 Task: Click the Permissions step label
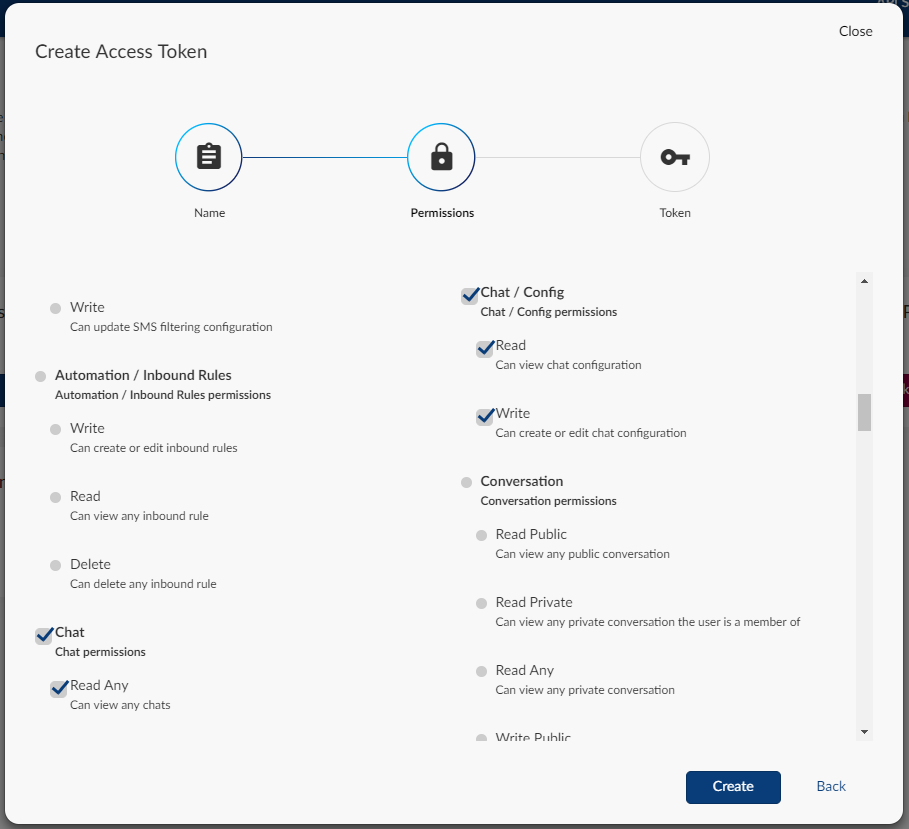pyautogui.click(x=442, y=213)
